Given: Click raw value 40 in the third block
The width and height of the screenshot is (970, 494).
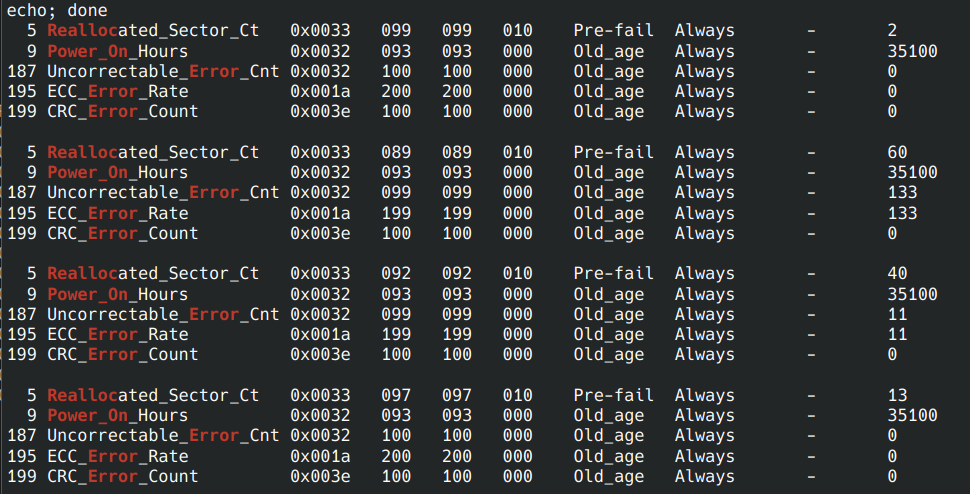Looking at the screenshot, I should point(897,273).
